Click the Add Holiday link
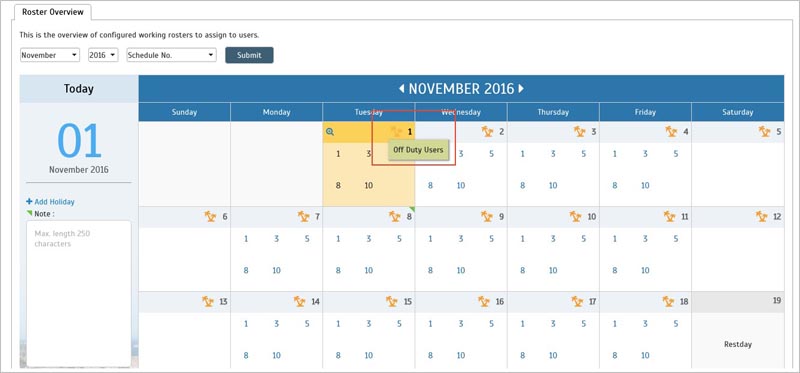 tap(51, 202)
